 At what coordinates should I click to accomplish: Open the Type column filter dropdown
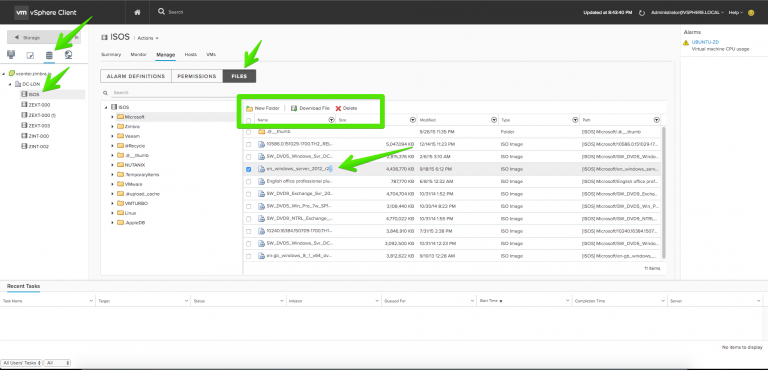[x=575, y=120]
